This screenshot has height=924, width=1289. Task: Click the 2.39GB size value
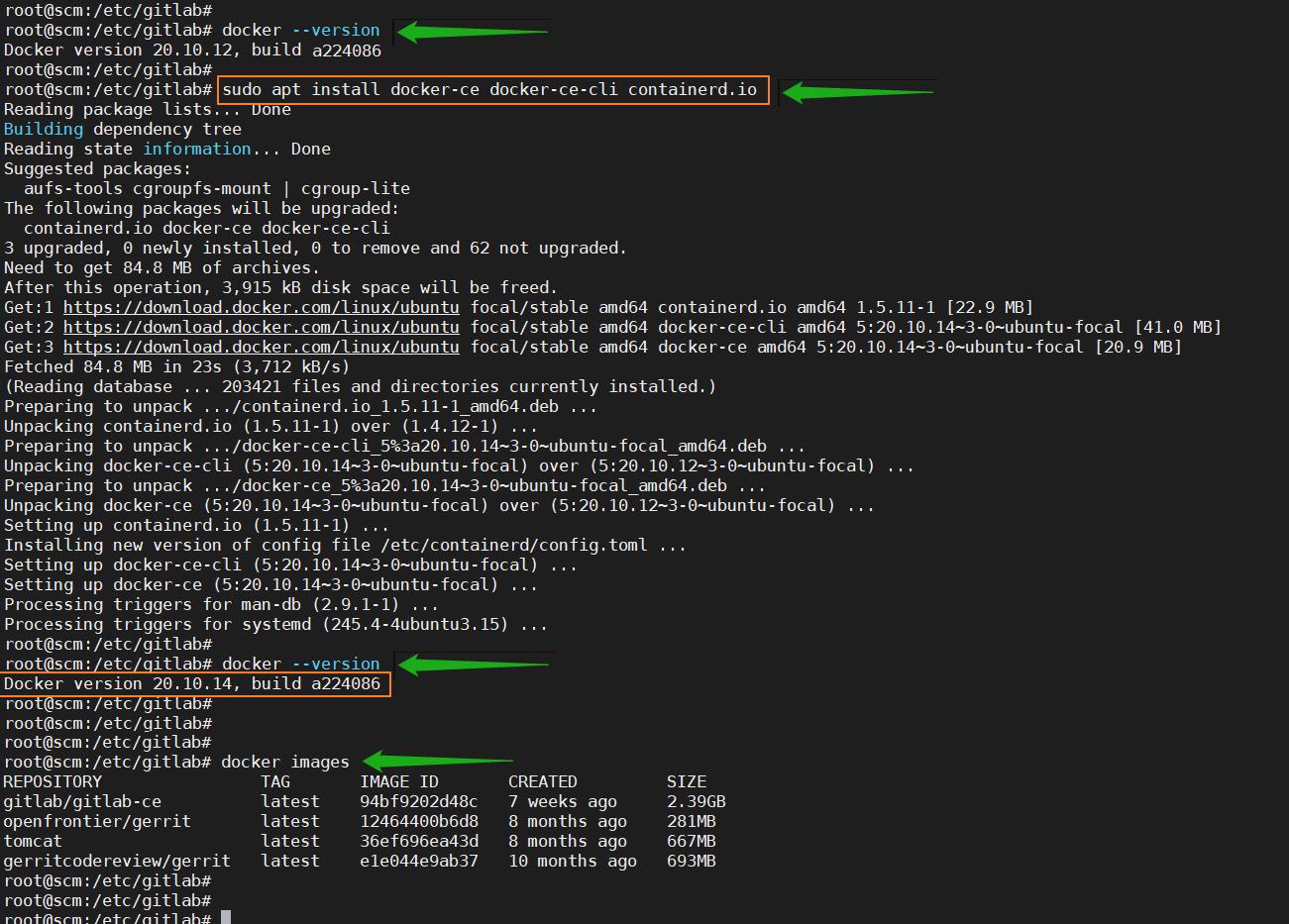tap(697, 801)
